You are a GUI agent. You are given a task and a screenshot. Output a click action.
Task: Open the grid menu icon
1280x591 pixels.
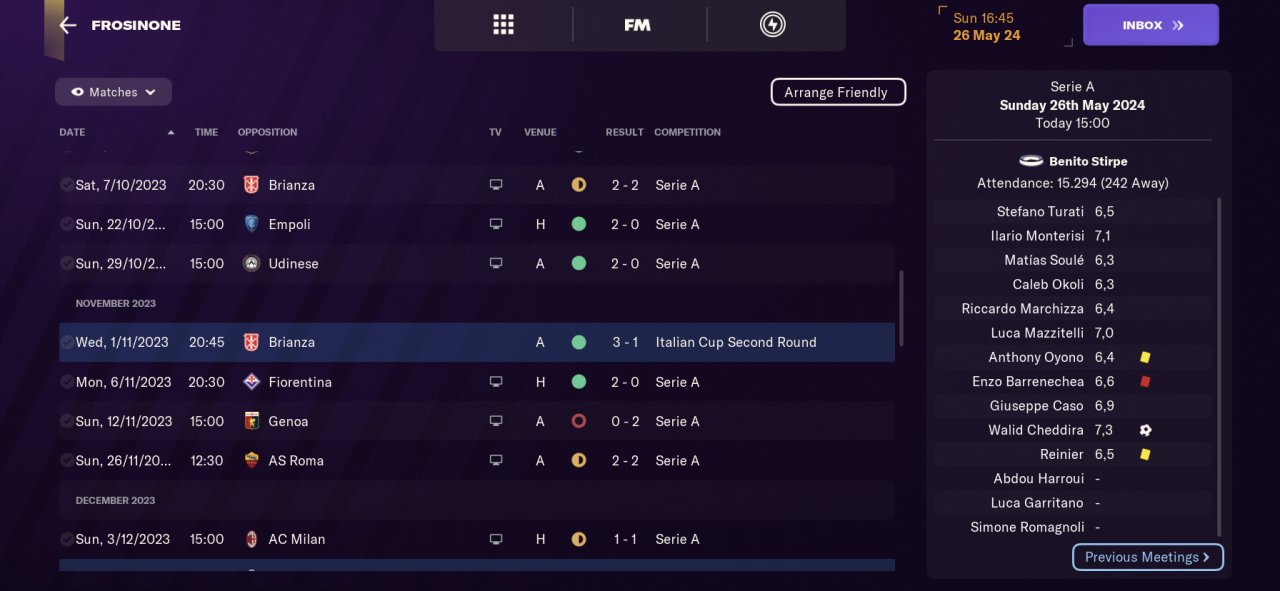[x=503, y=25]
